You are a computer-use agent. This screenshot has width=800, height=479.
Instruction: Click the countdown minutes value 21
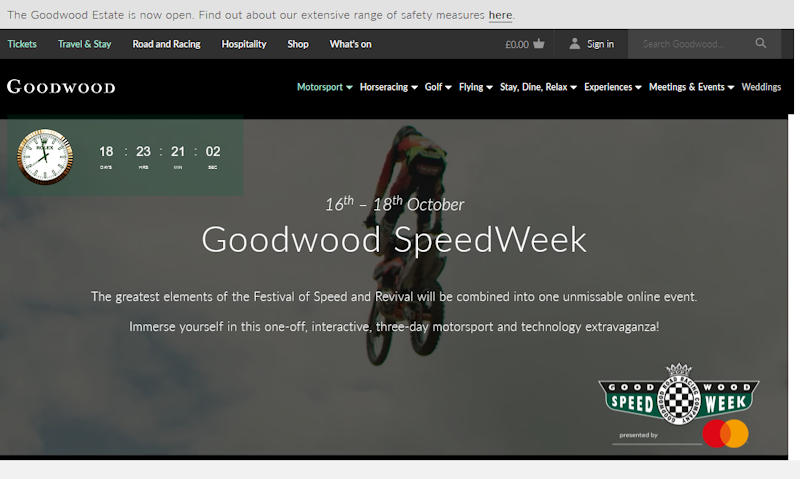coord(178,152)
